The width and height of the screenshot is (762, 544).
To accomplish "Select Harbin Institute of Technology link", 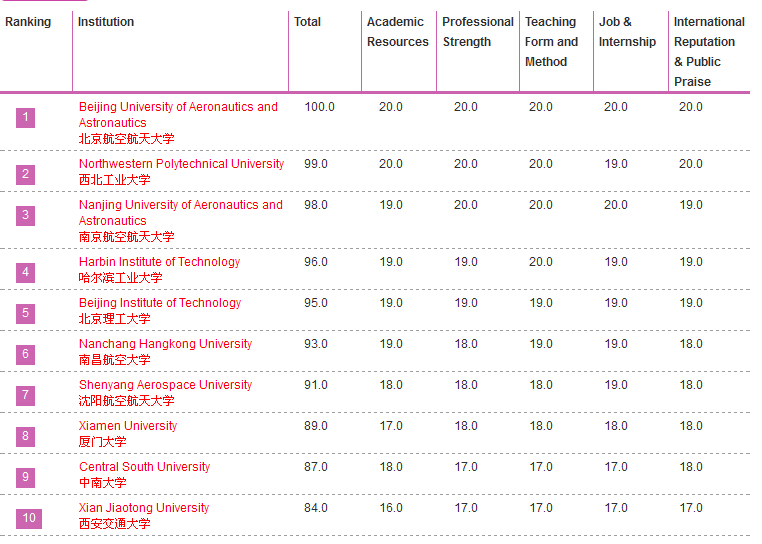I will pos(159,262).
